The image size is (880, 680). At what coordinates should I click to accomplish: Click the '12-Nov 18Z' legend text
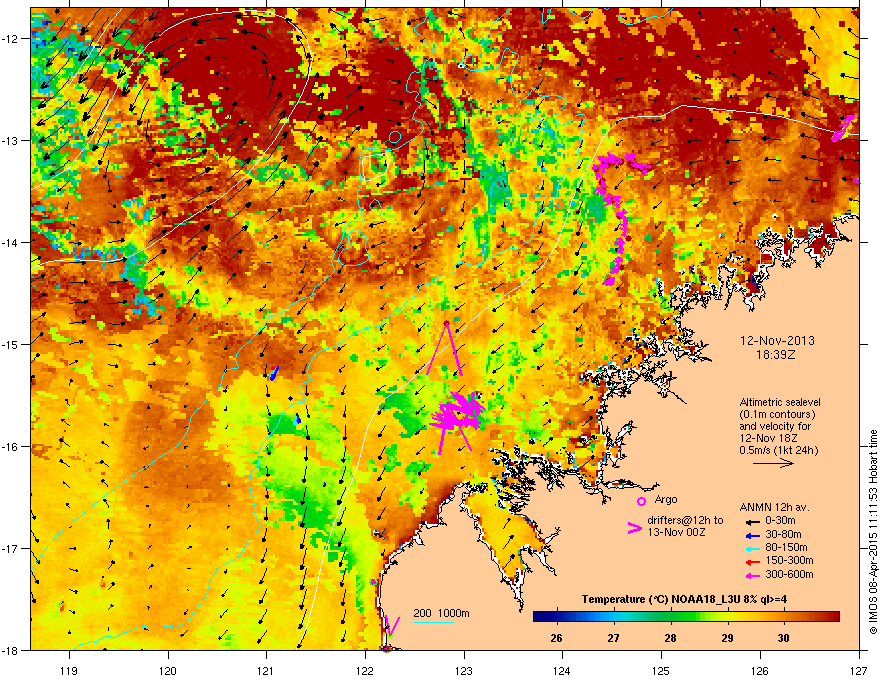click(x=768, y=438)
